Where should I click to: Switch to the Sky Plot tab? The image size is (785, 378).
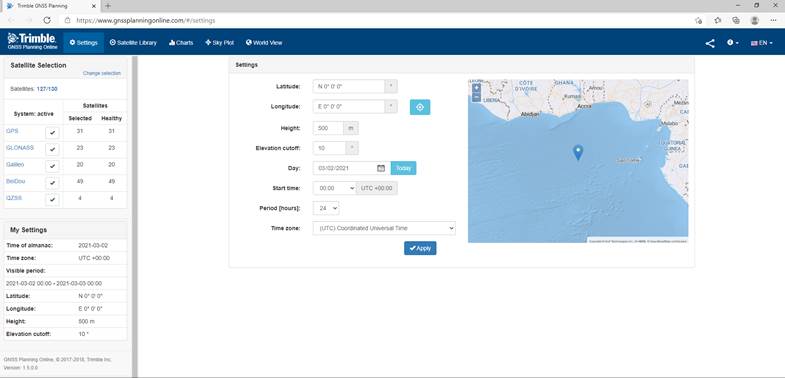click(x=219, y=43)
